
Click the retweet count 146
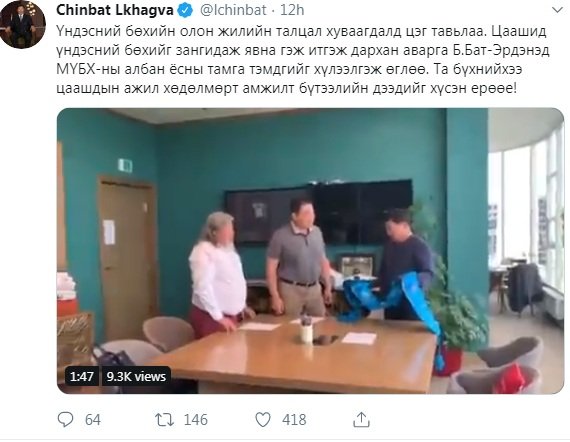pos(196,420)
